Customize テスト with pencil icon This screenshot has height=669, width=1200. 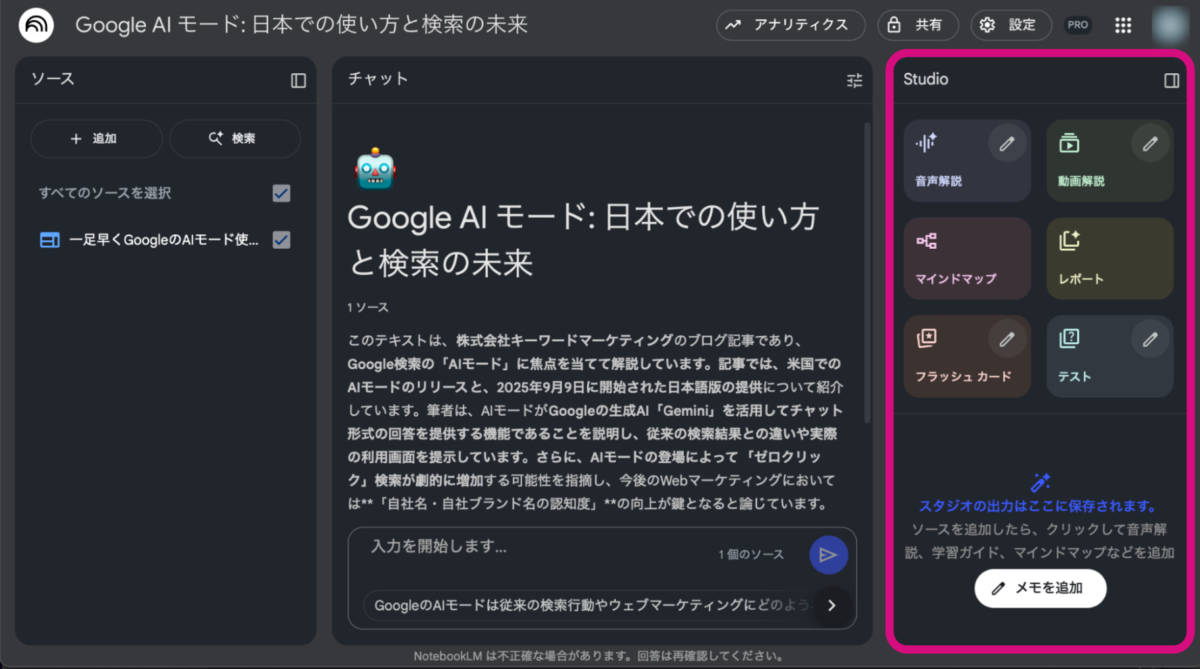pyautogui.click(x=1151, y=340)
